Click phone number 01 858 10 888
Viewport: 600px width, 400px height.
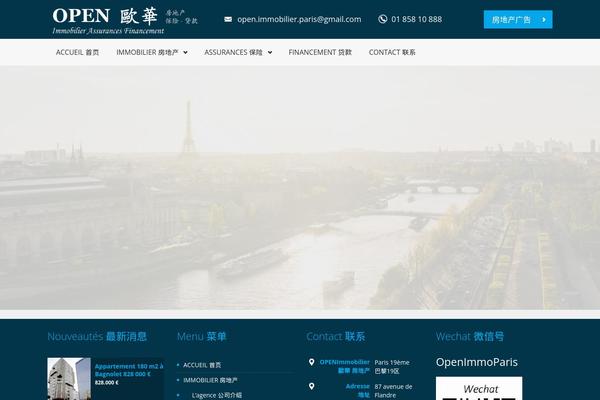416,19
